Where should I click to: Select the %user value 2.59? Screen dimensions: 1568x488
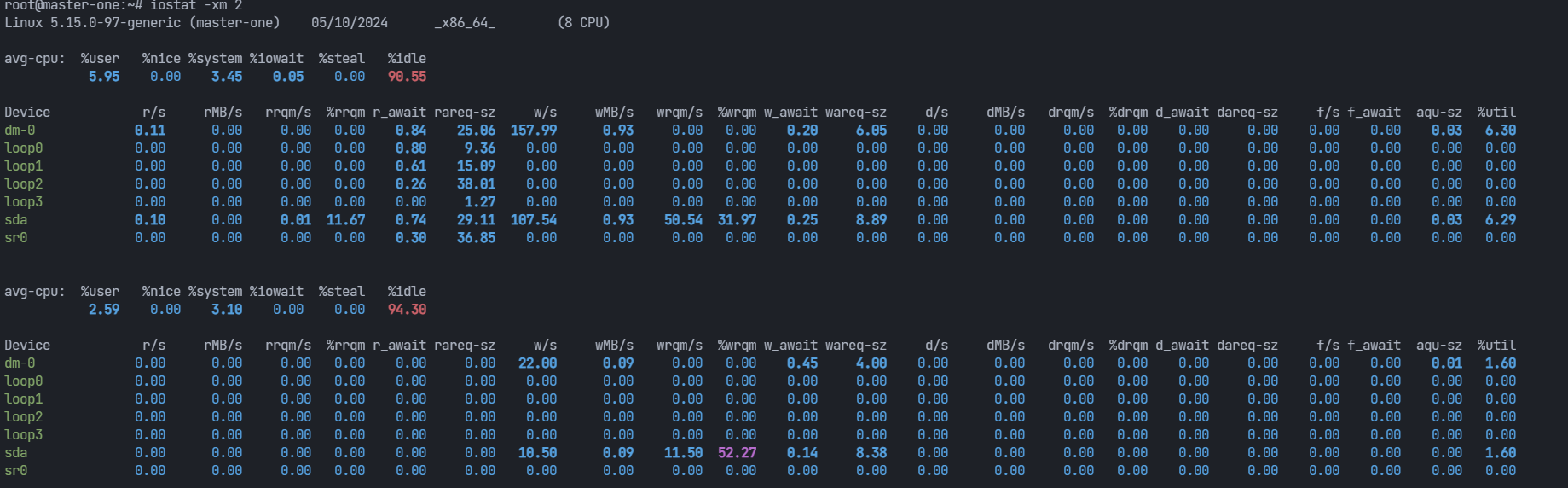[x=104, y=310]
